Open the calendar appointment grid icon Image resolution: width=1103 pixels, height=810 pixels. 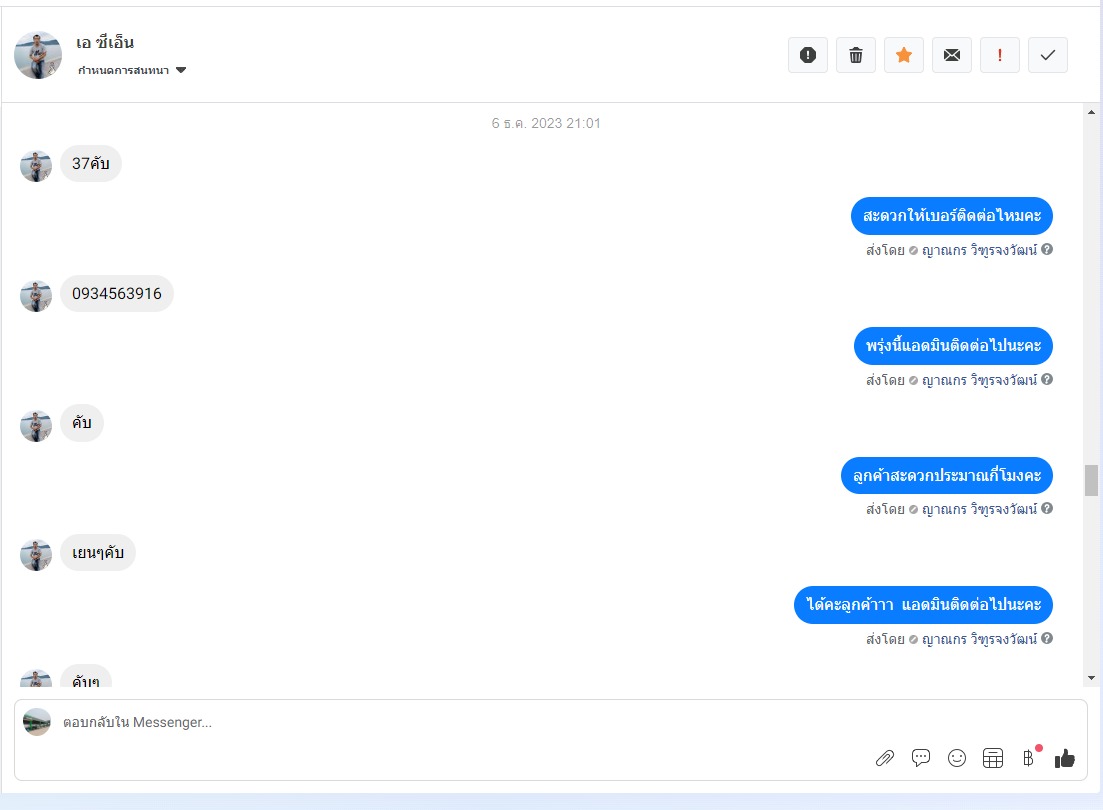click(993, 758)
